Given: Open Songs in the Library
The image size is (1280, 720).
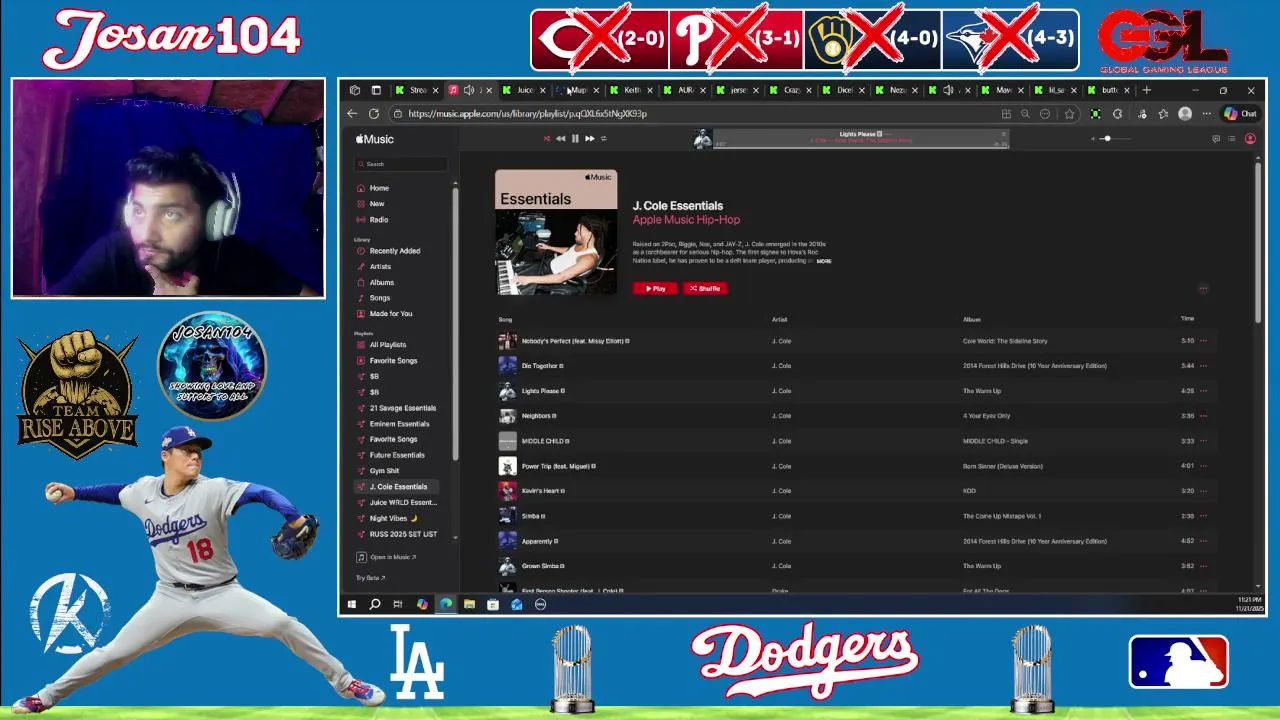Looking at the screenshot, I should pyautogui.click(x=380, y=298).
